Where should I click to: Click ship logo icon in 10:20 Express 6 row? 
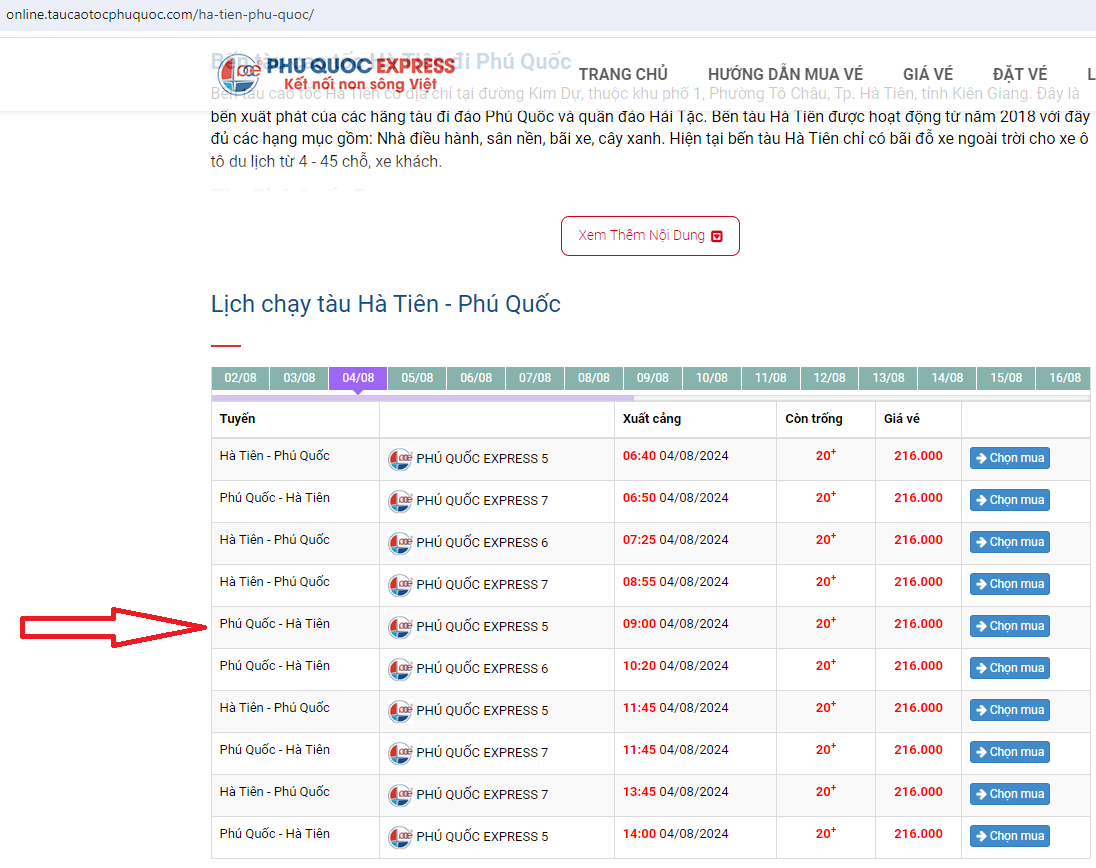tap(401, 669)
